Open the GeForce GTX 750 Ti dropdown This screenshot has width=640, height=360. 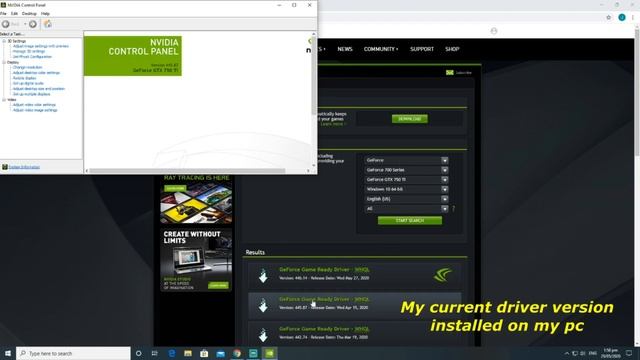pos(407,180)
